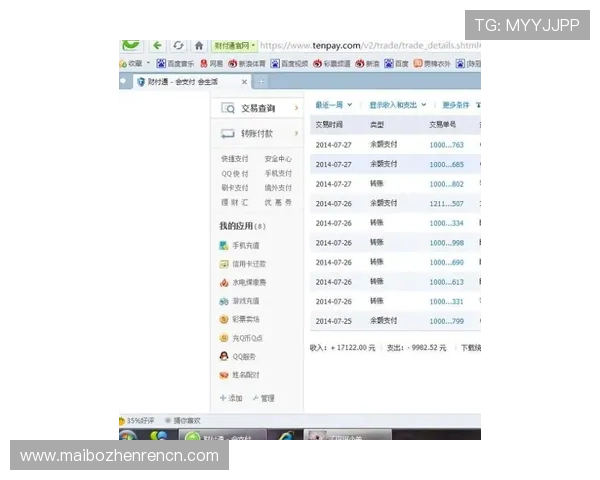The image size is (600, 480).
Task: Open transaction number 1000...334
Action: click(x=447, y=223)
